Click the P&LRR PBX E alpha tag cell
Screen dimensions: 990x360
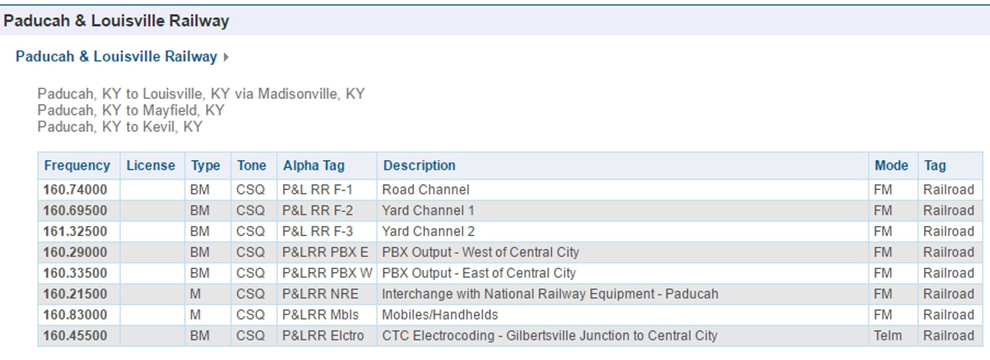(x=326, y=252)
